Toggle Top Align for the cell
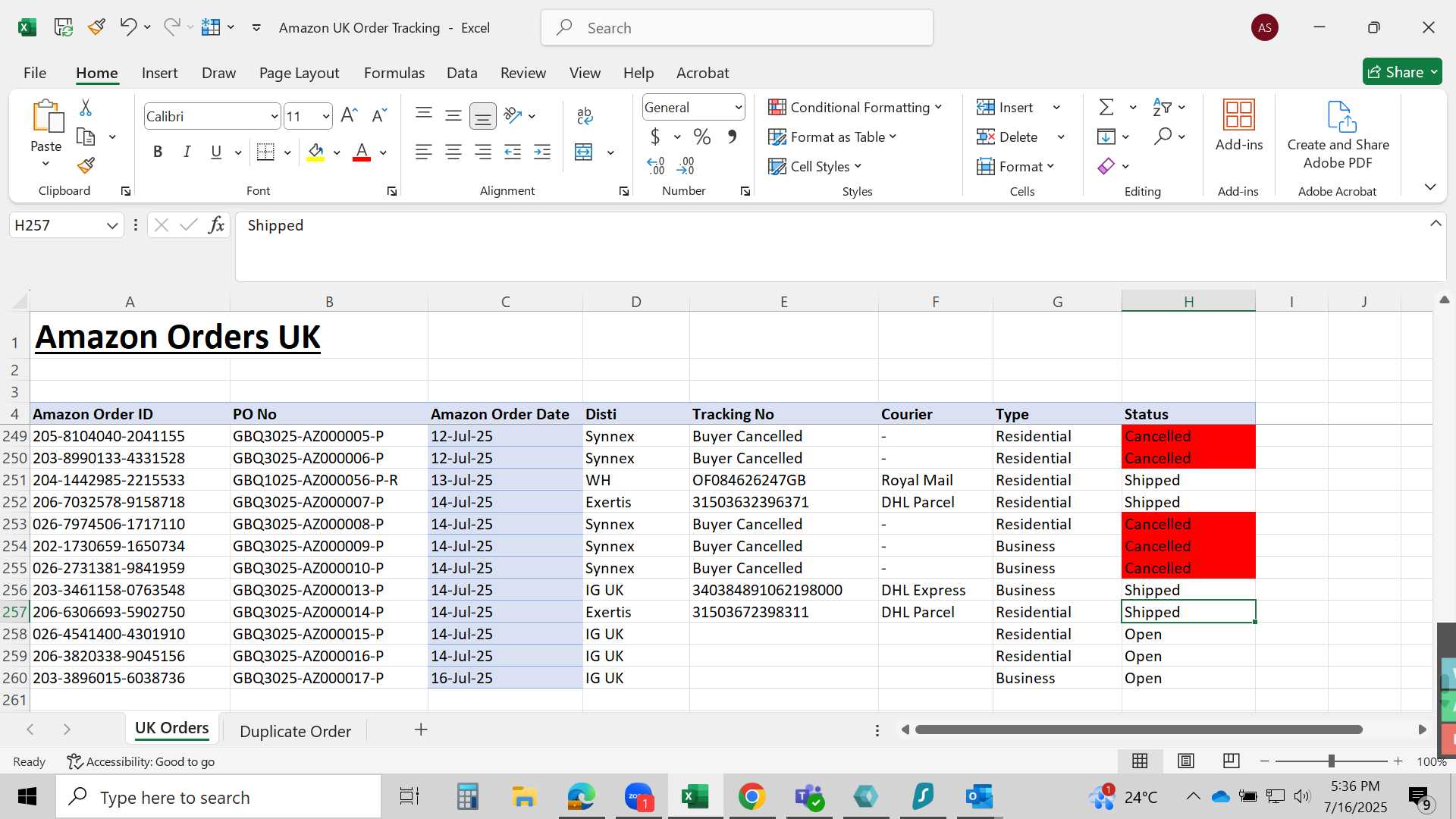The image size is (1456, 819). pos(424,115)
